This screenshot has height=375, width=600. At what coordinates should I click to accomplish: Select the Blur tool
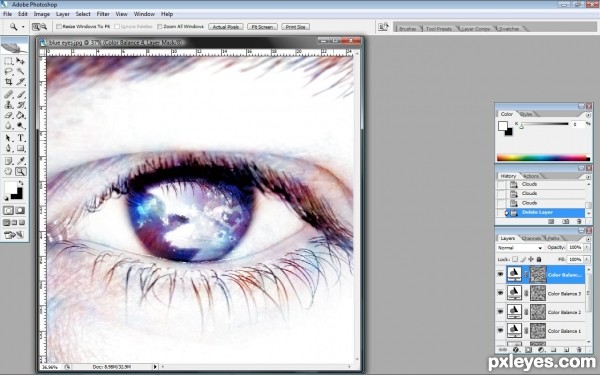(8, 126)
